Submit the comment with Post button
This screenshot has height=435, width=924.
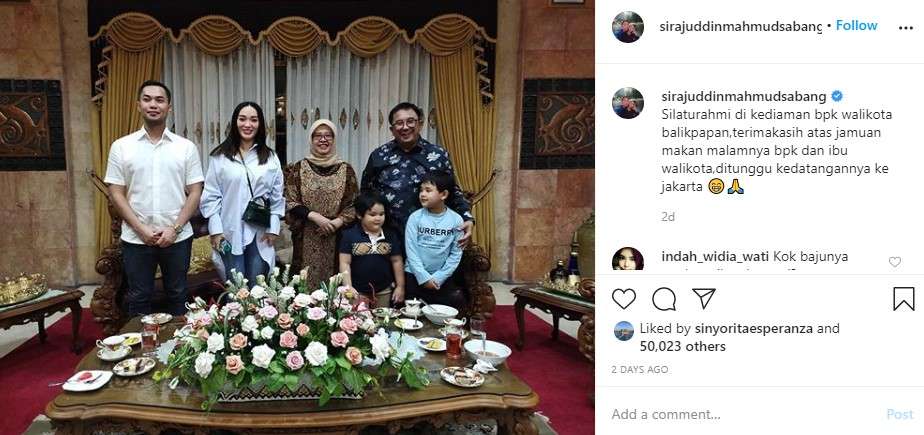[x=900, y=414]
